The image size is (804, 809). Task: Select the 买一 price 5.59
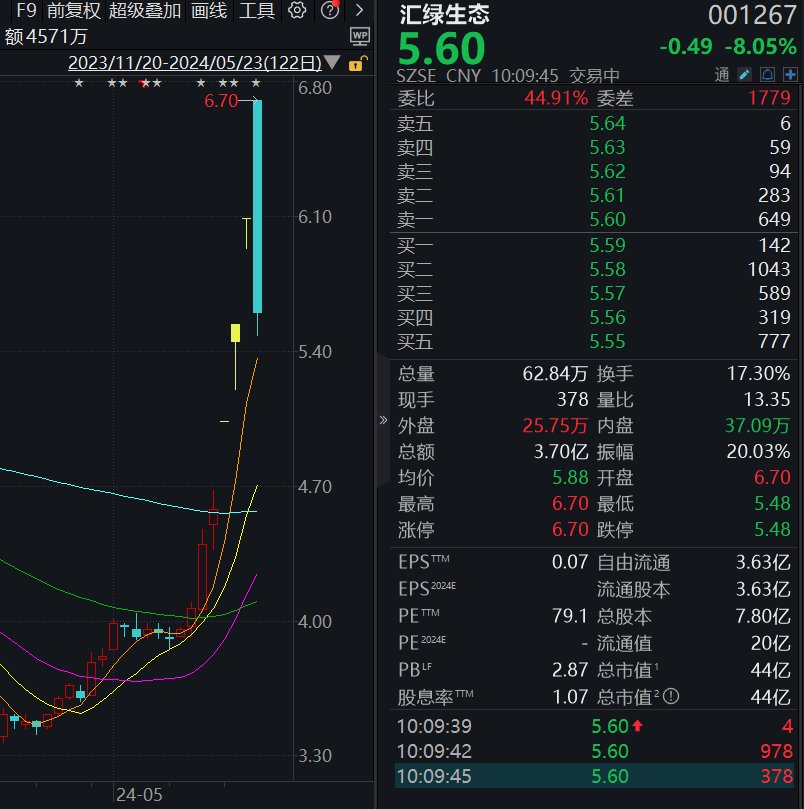(x=607, y=245)
